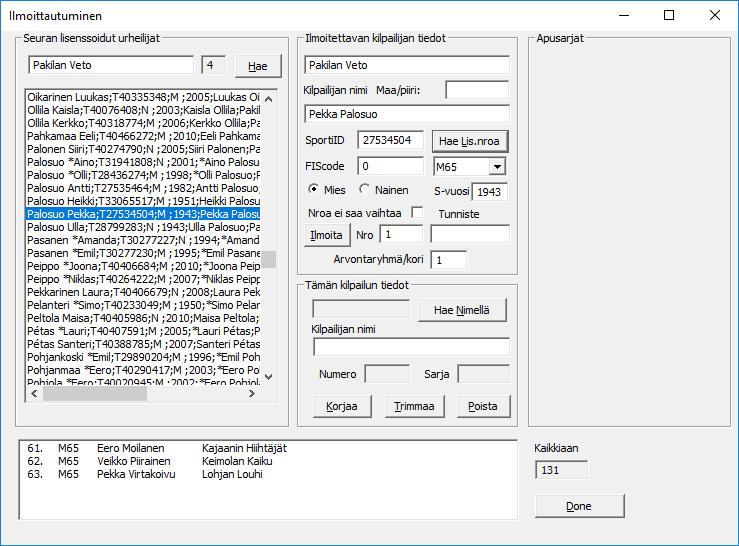Image resolution: width=739 pixels, height=546 pixels.
Task: Click the Maa/piiri input box
Action: coord(476,91)
